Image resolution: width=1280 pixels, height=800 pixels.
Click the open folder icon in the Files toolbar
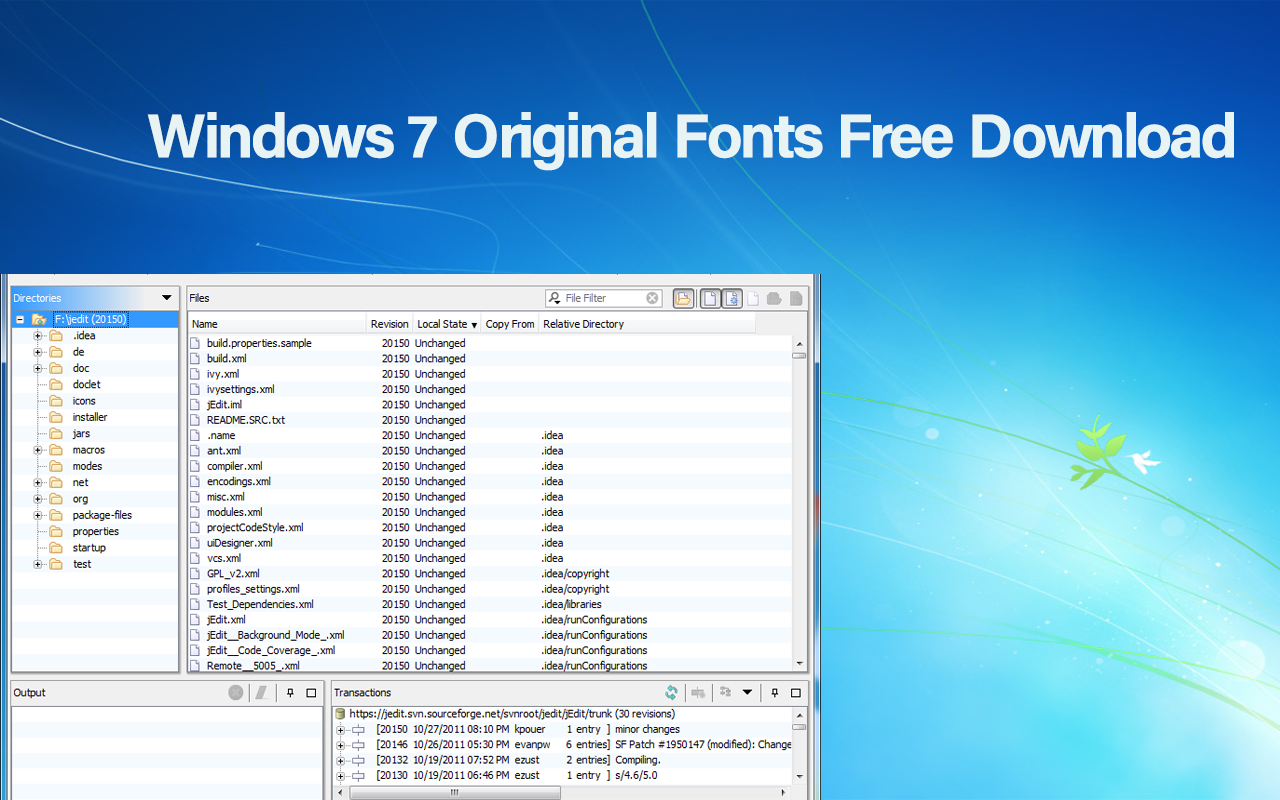click(683, 298)
